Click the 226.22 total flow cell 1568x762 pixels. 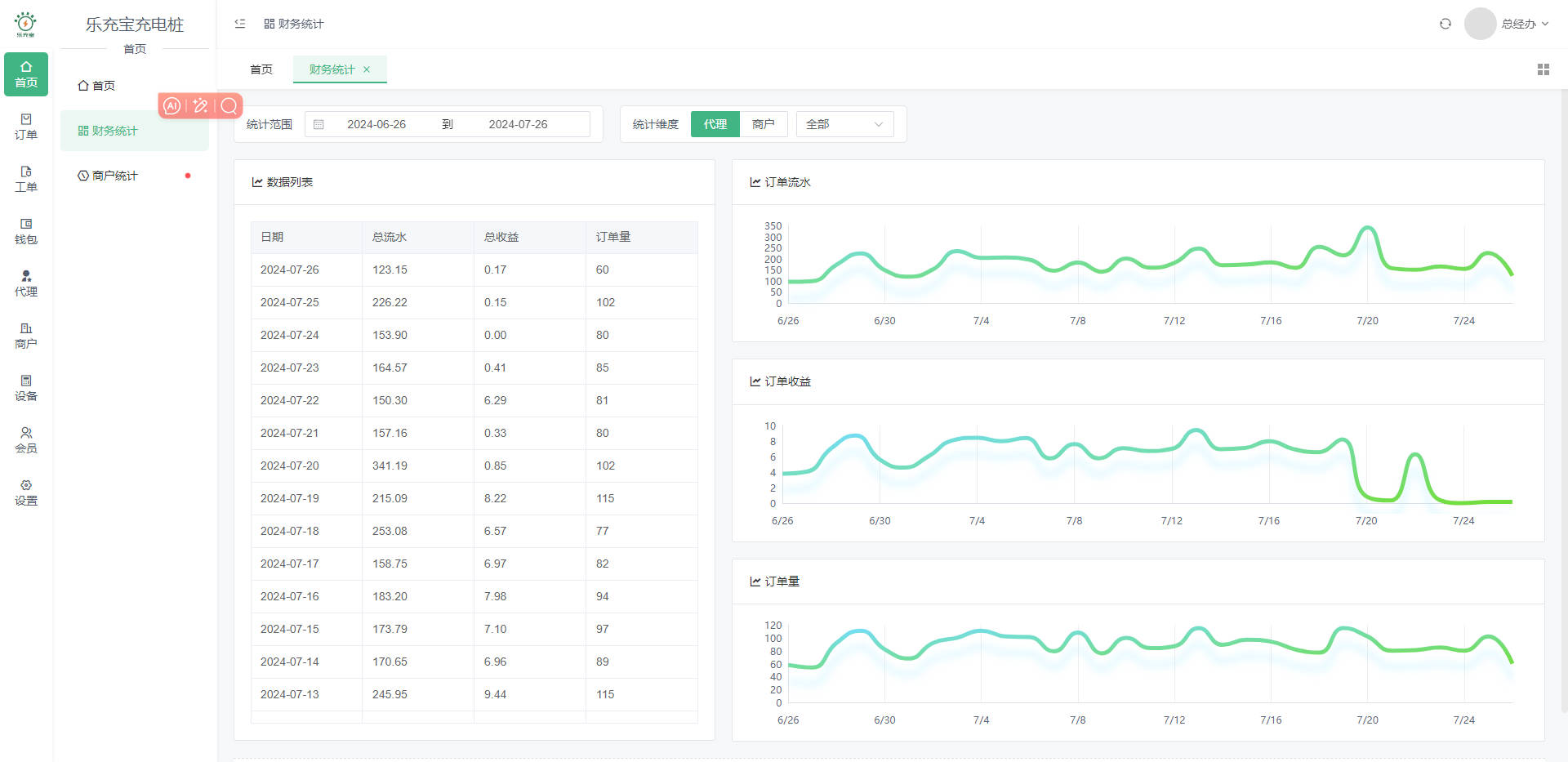click(x=418, y=302)
